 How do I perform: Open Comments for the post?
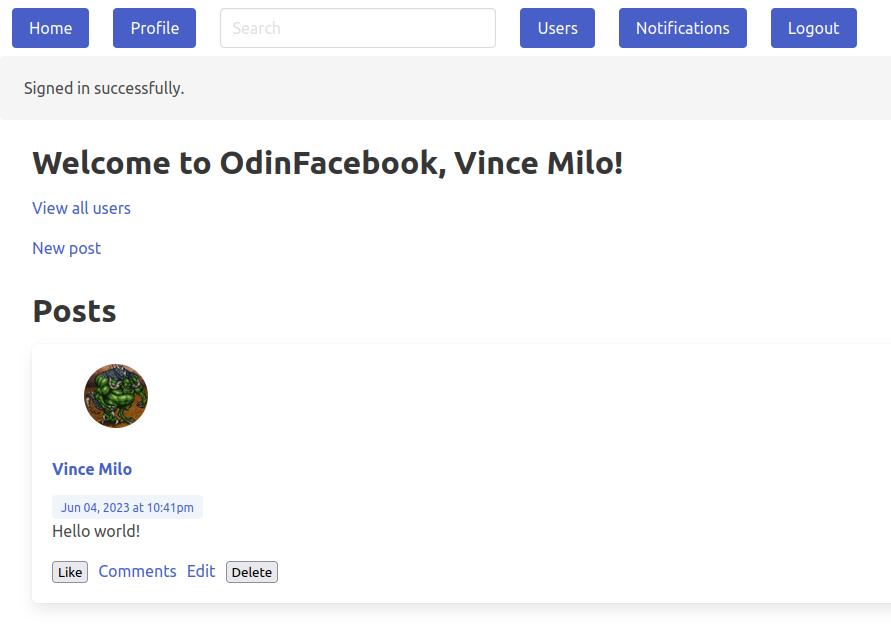coord(138,571)
